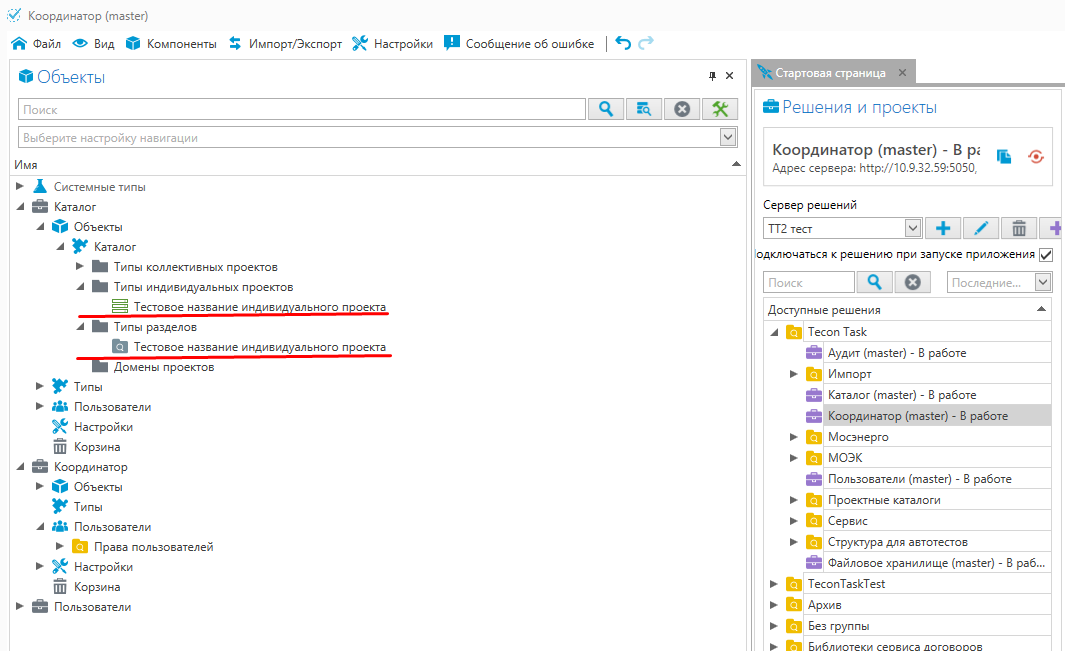Screen dimensions: 1065x651
Task: Select Аудит (master) - В работе solution
Action: (896, 352)
